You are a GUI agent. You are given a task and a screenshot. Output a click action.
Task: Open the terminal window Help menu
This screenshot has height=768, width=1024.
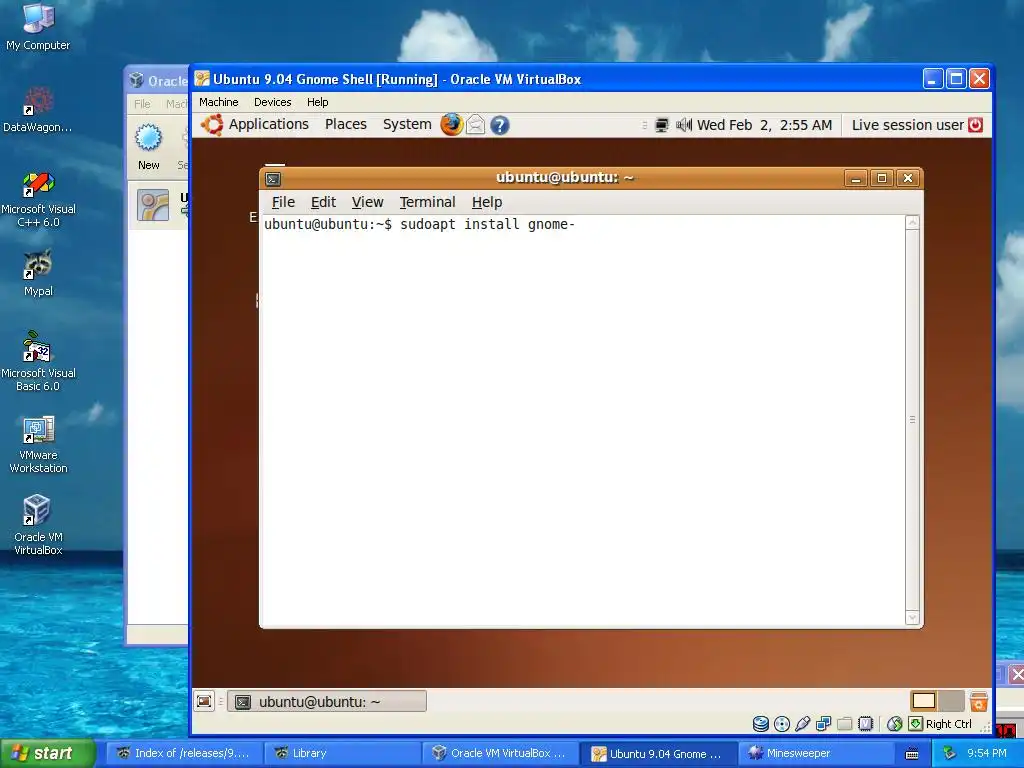(x=487, y=202)
